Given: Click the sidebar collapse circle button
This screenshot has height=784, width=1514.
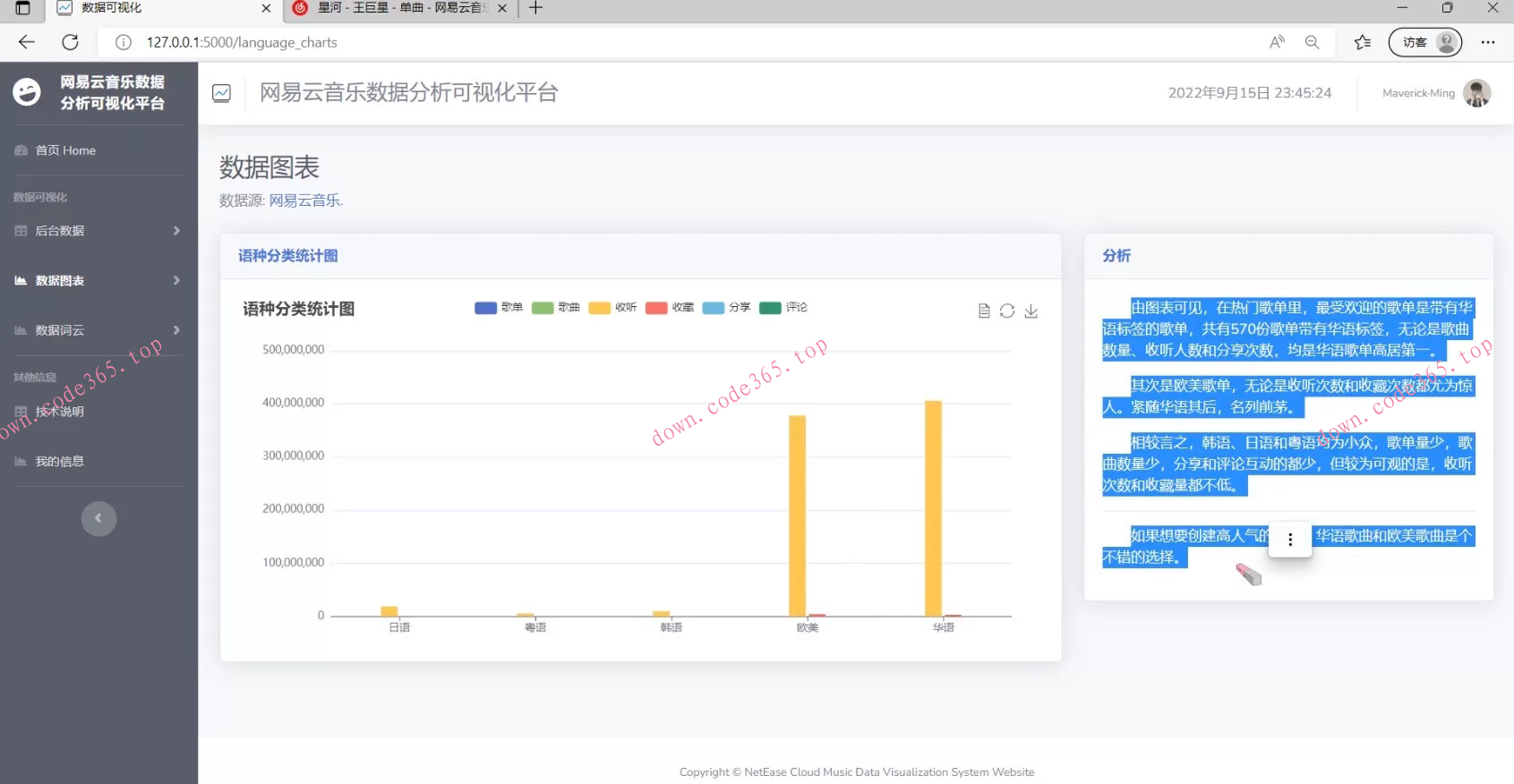Looking at the screenshot, I should point(98,518).
